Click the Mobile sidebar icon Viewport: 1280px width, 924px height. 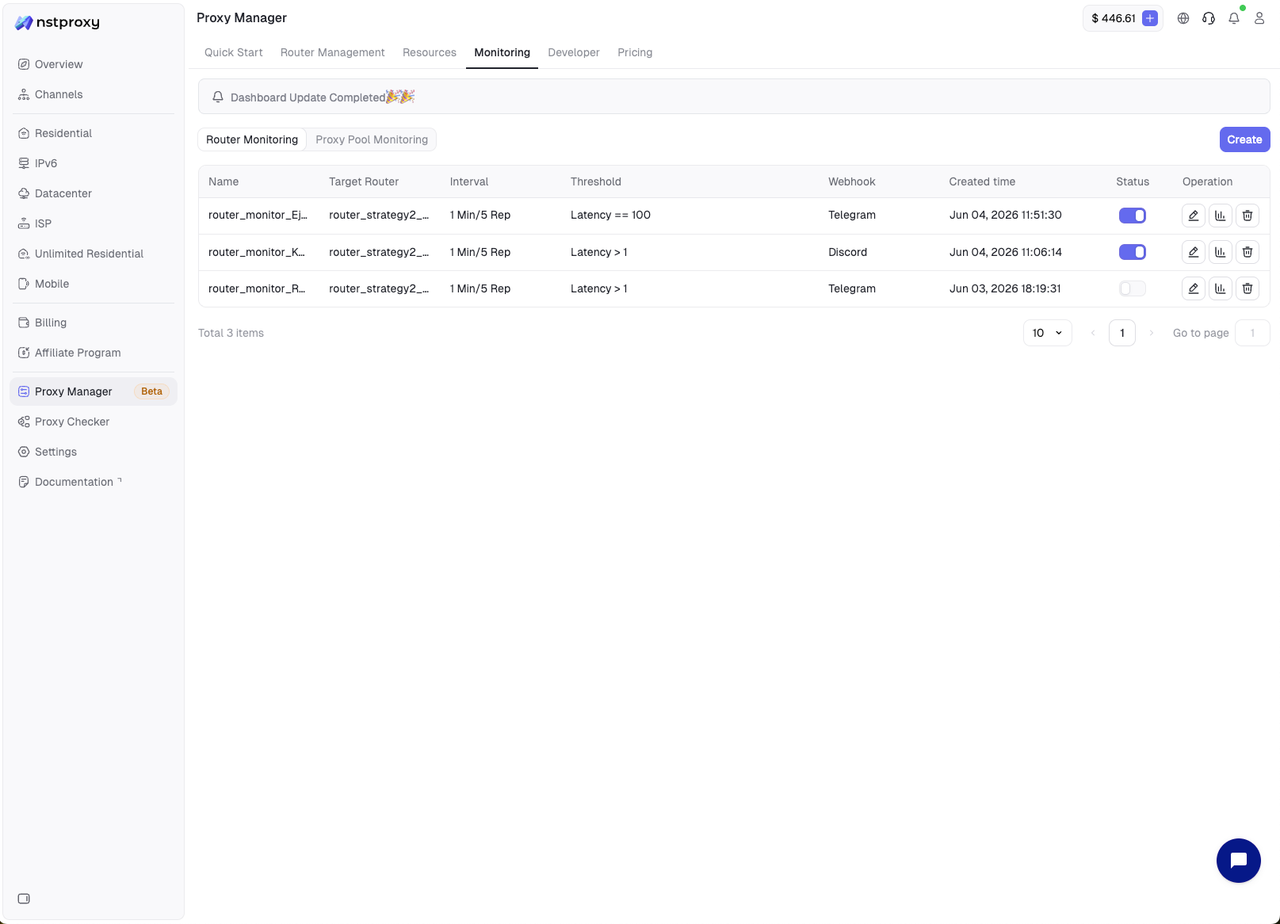[24, 284]
